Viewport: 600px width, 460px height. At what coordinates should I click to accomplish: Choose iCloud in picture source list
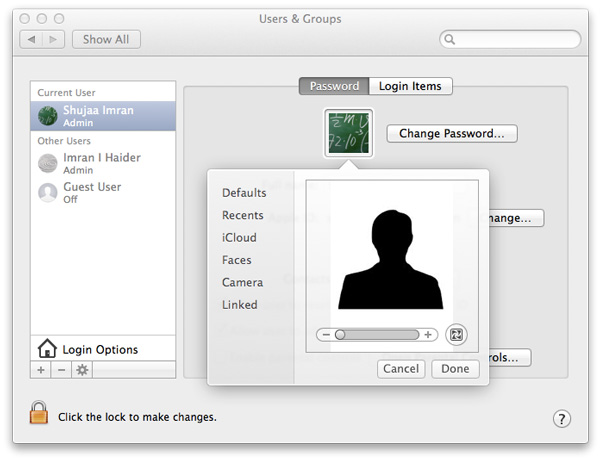tap(239, 238)
